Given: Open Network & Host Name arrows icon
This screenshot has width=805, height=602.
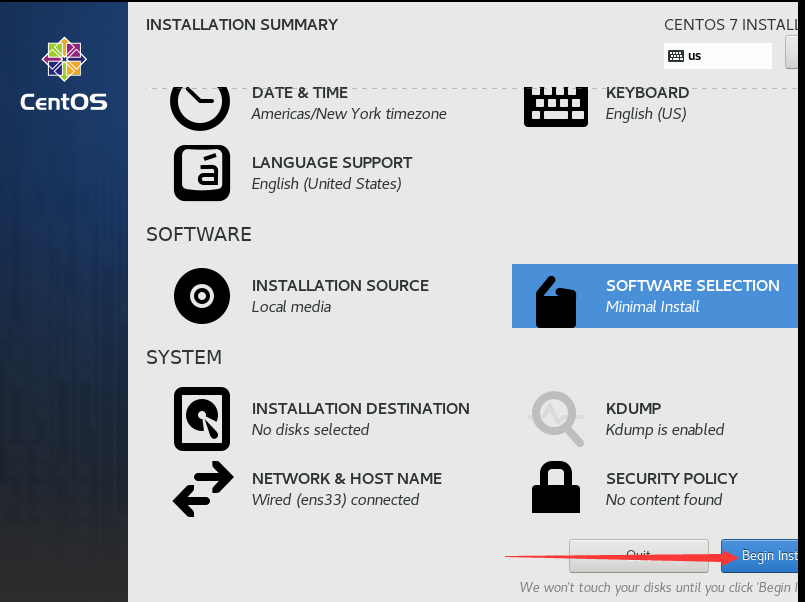Looking at the screenshot, I should coord(203,489).
